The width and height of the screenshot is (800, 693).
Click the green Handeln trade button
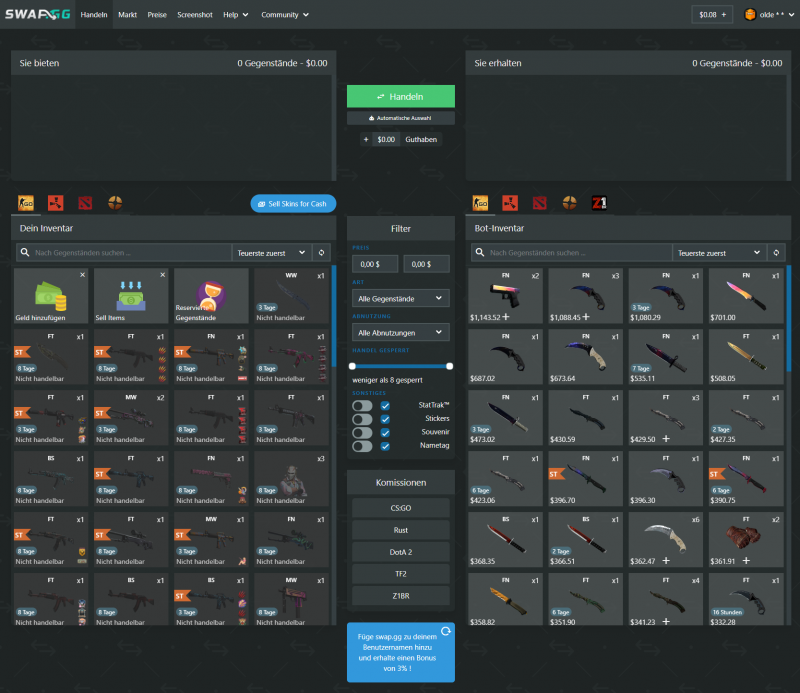click(401, 96)
